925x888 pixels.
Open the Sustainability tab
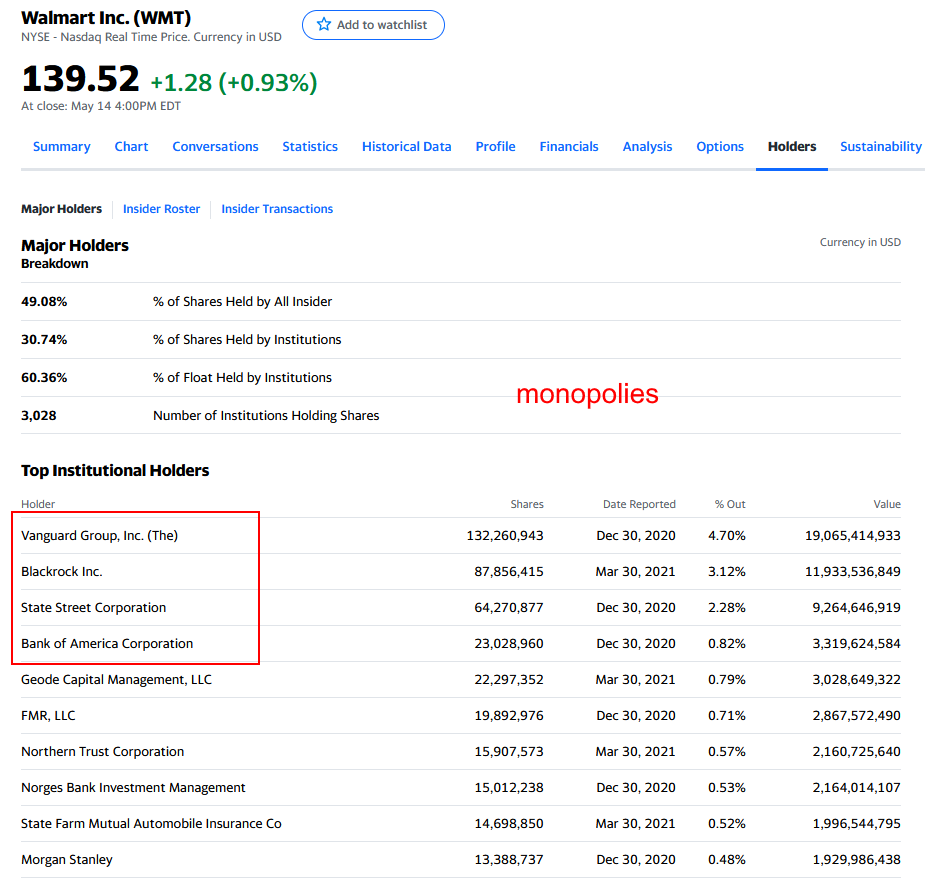881,146
